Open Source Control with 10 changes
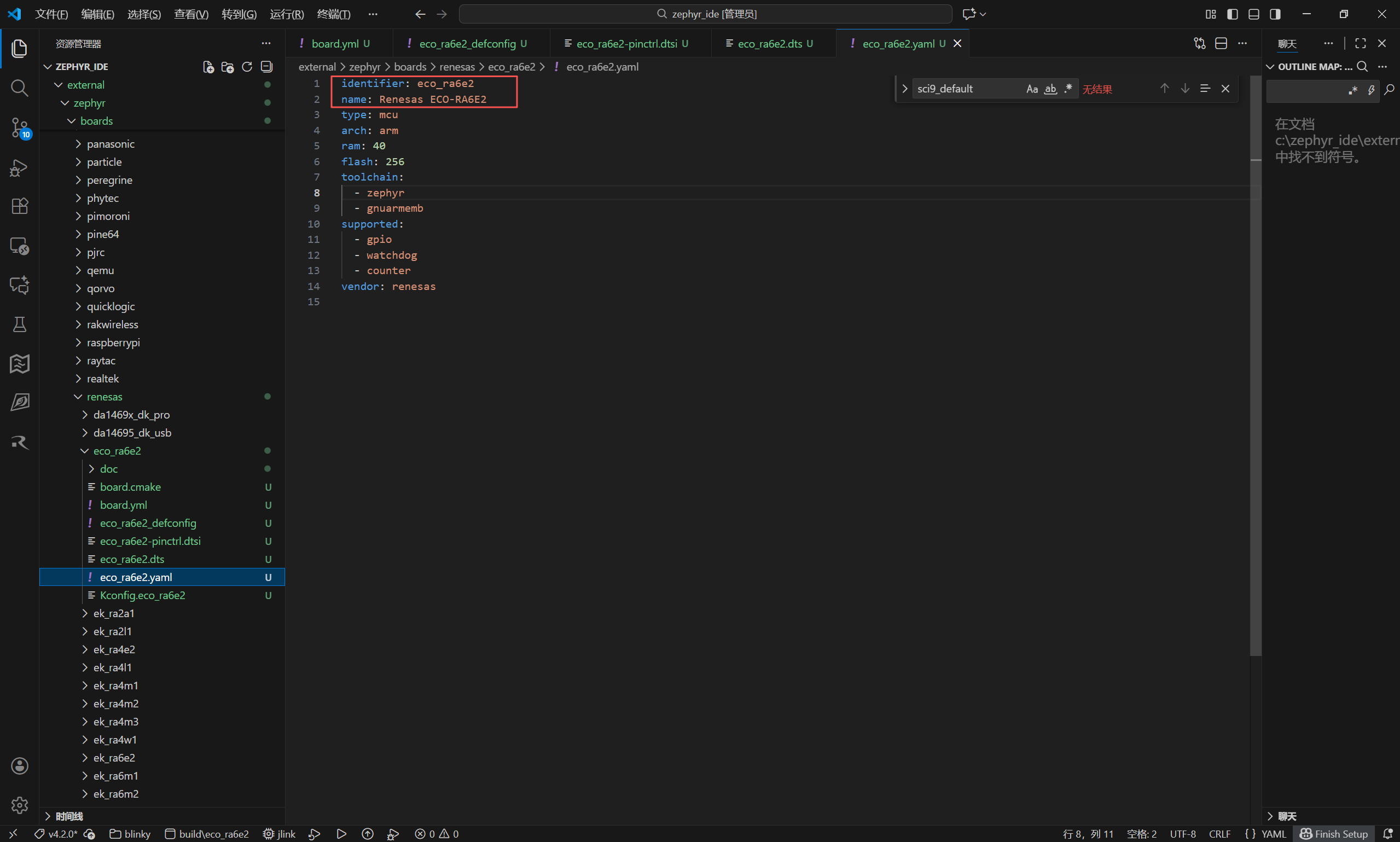 (x=19, y=127)
